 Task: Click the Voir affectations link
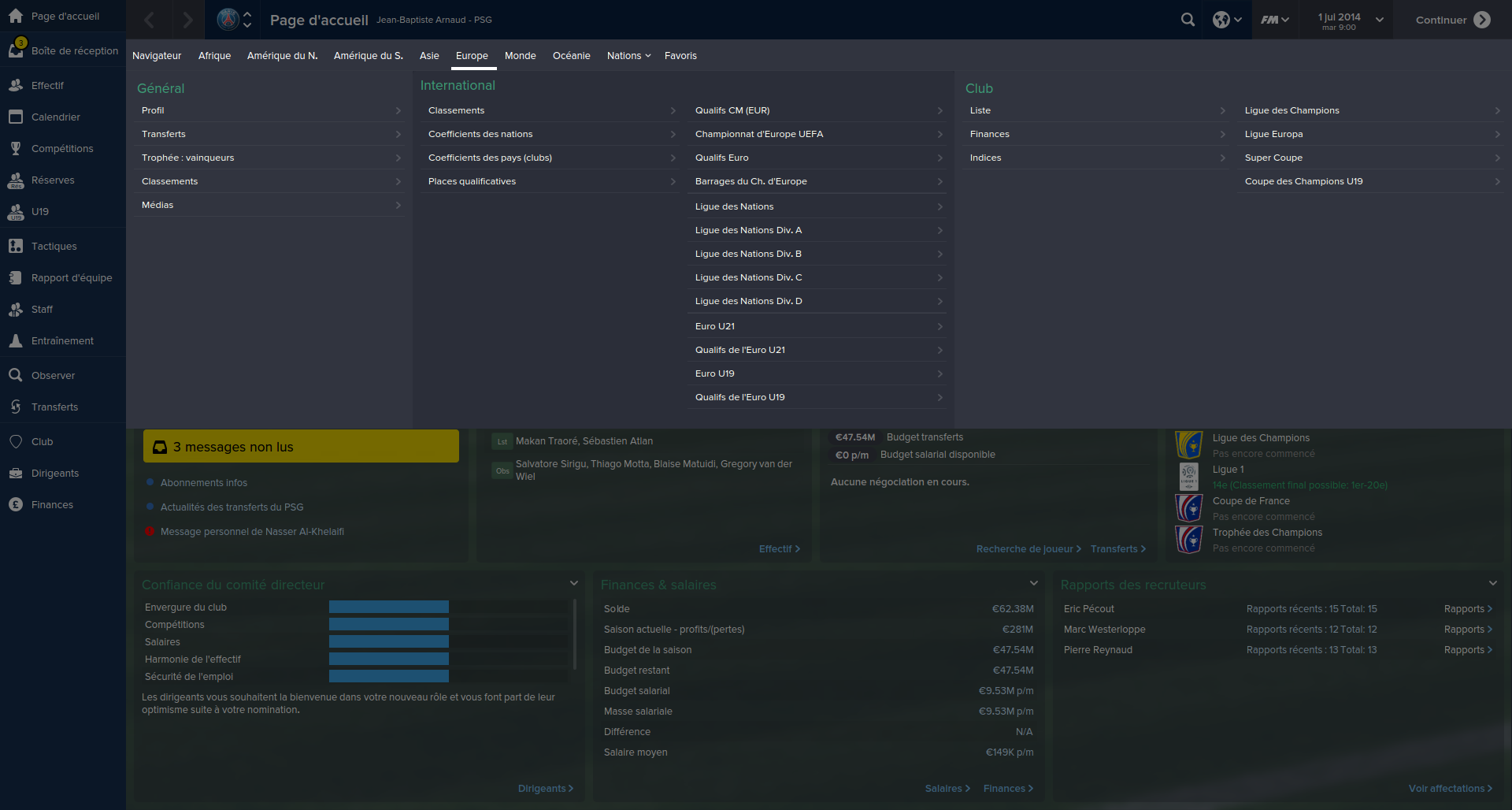(x=1450, y=789)
